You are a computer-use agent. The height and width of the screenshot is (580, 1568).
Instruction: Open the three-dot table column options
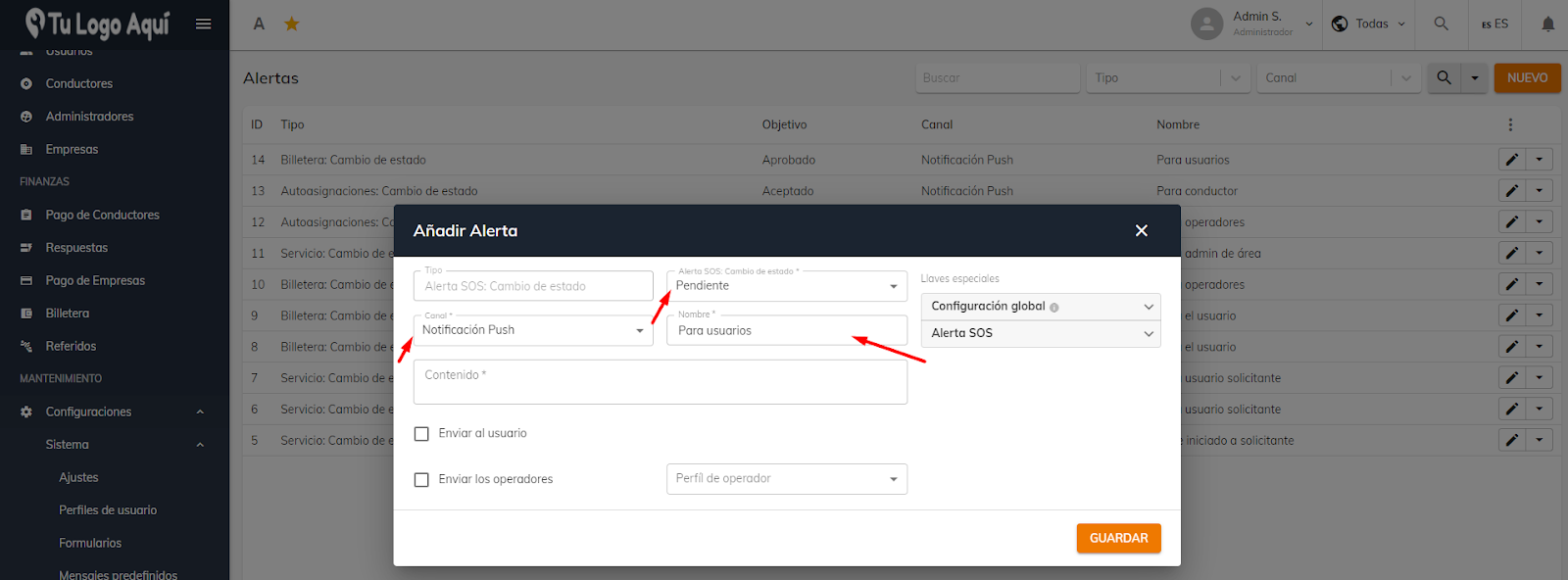[x=1510, y=124]
